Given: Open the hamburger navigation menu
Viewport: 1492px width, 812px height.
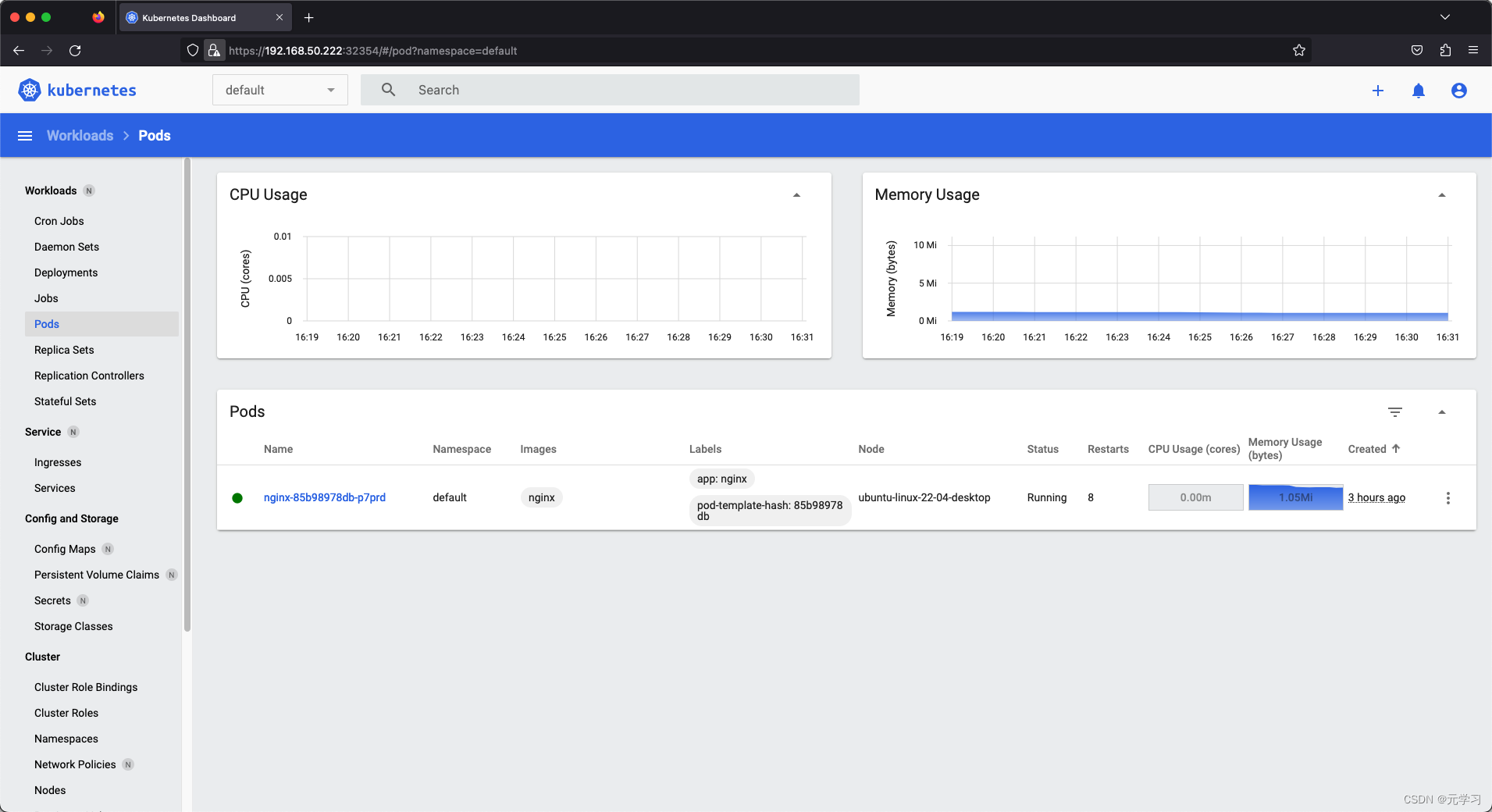Looking at the screenshot, I should click(x=25, y=136).
